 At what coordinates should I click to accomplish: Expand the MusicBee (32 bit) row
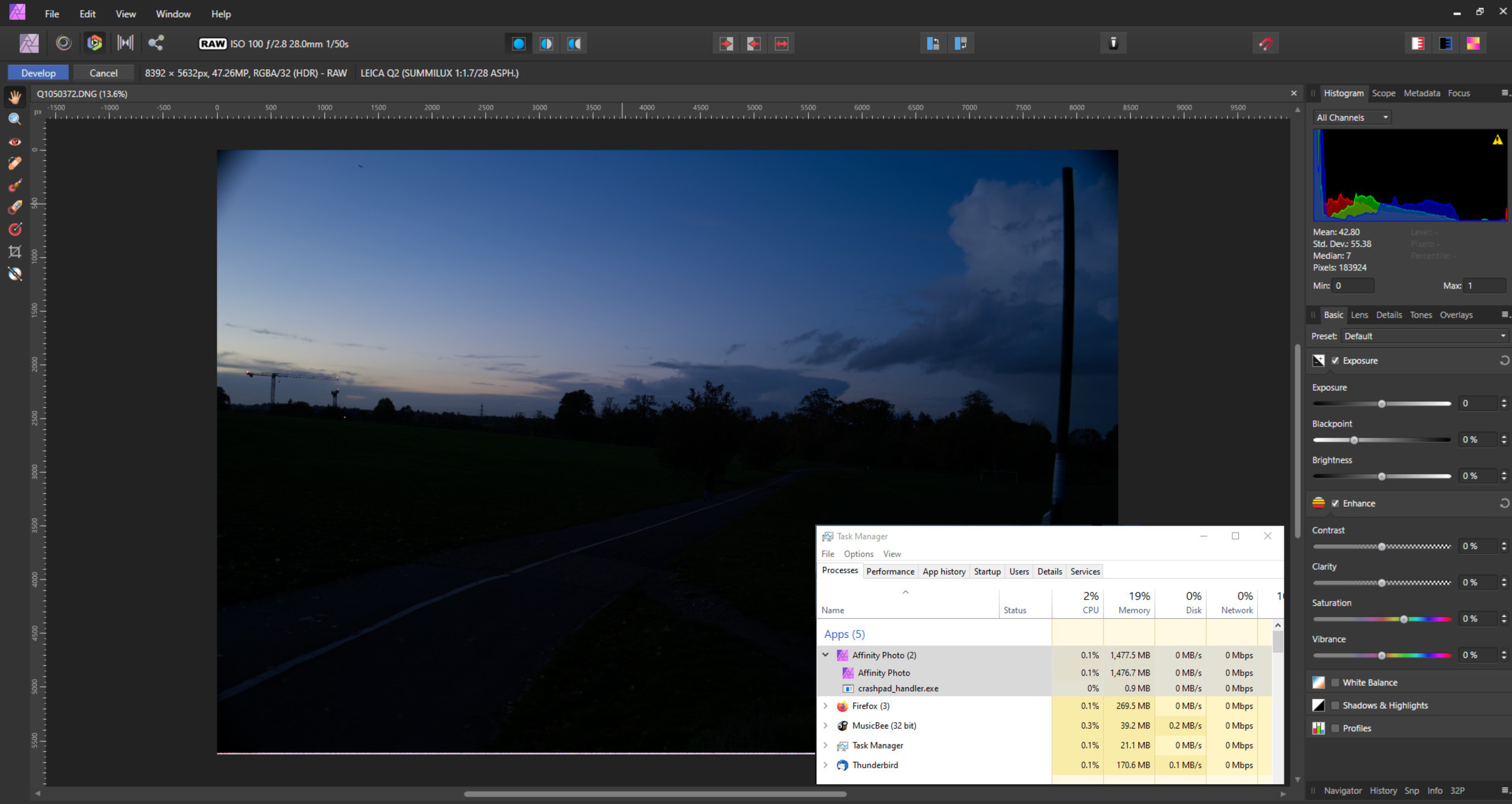[825, 726]
